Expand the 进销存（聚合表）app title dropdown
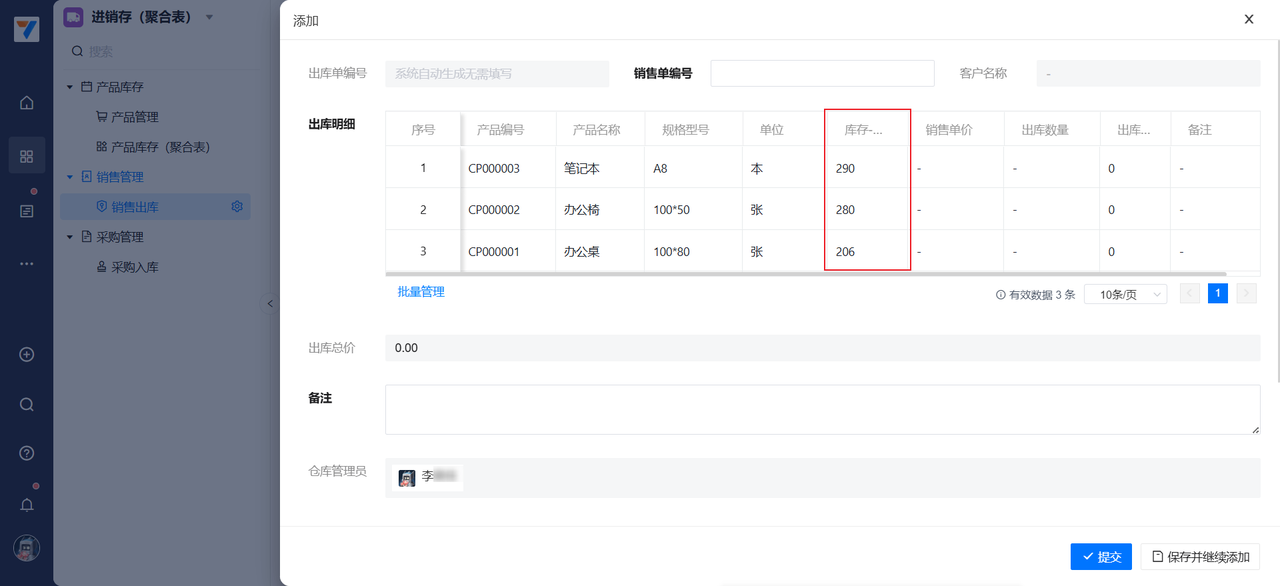The width and height of the screenshot is (1280, 586). [209, 17]
